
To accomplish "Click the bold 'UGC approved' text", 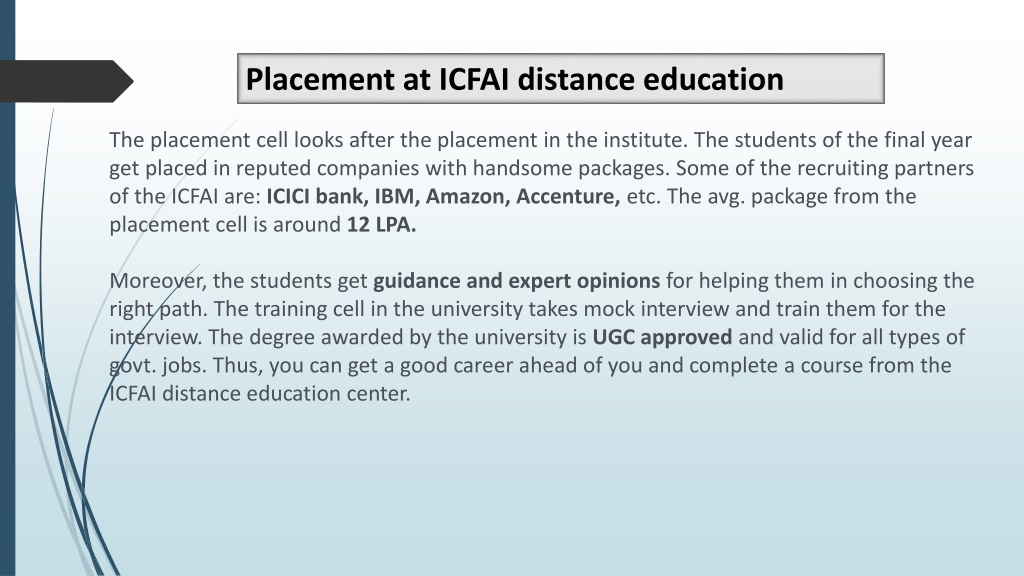I will click(662, 337).
